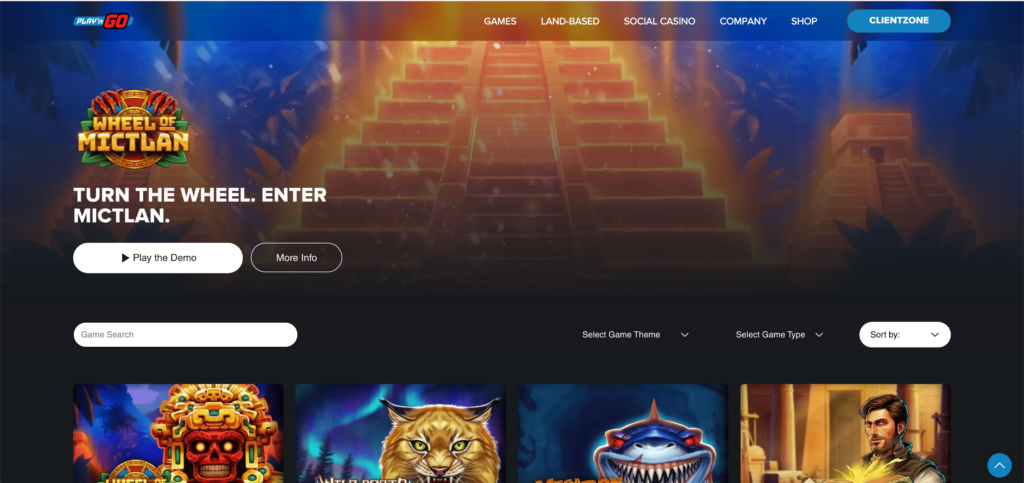Open the Sort by dropdown

904,335
